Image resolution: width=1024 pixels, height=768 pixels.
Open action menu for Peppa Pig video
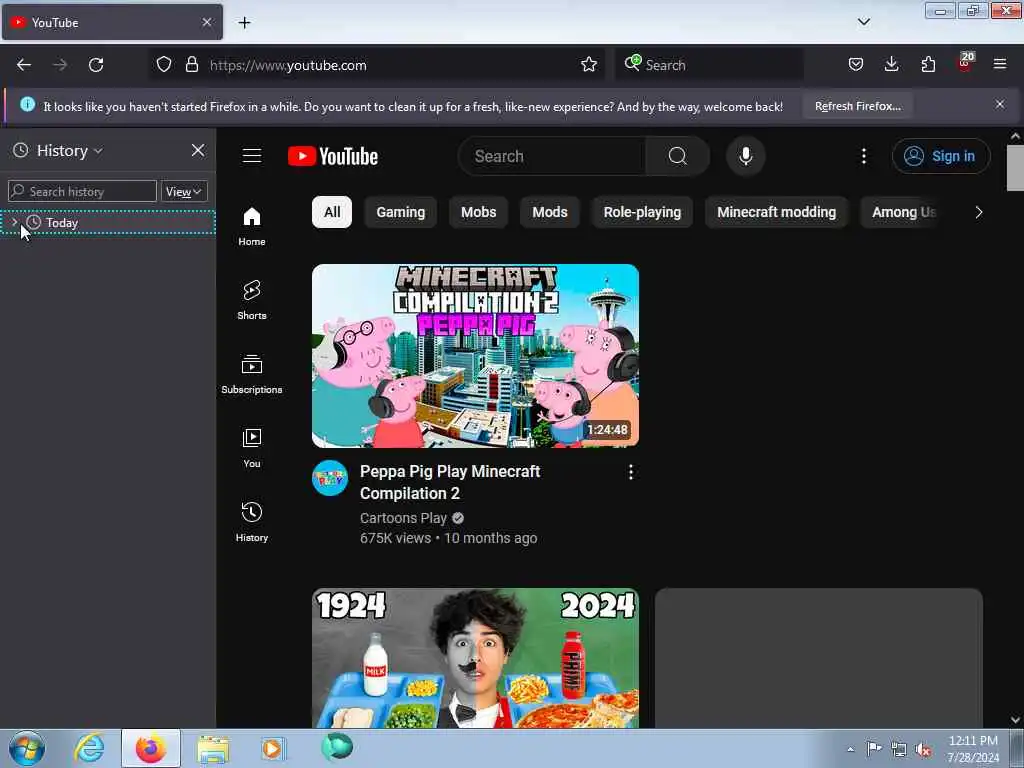(630, 472)
